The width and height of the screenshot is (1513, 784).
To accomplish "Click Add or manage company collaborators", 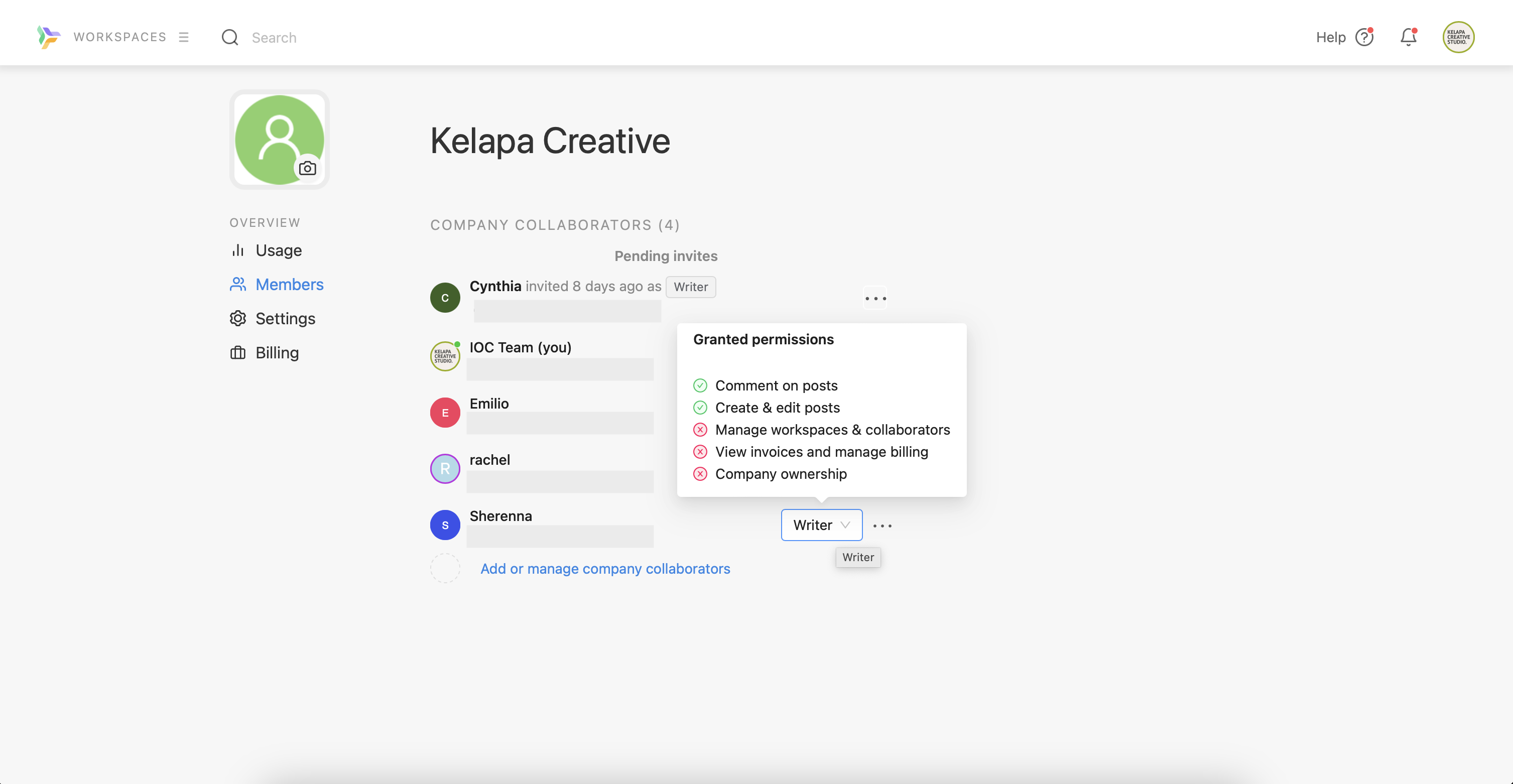I will [605, 569].
